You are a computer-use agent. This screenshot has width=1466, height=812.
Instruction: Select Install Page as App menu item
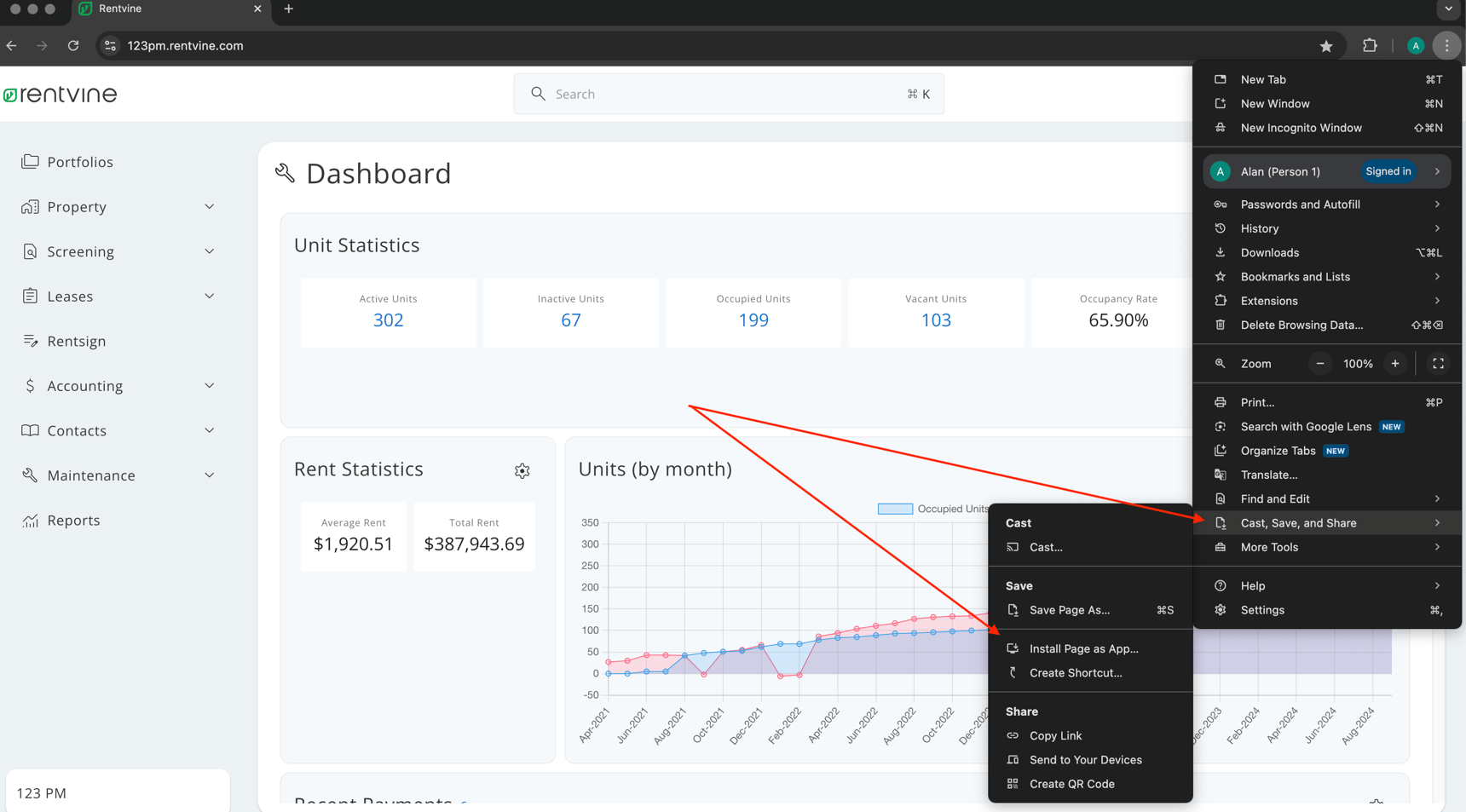click(x=1083, y=649)
